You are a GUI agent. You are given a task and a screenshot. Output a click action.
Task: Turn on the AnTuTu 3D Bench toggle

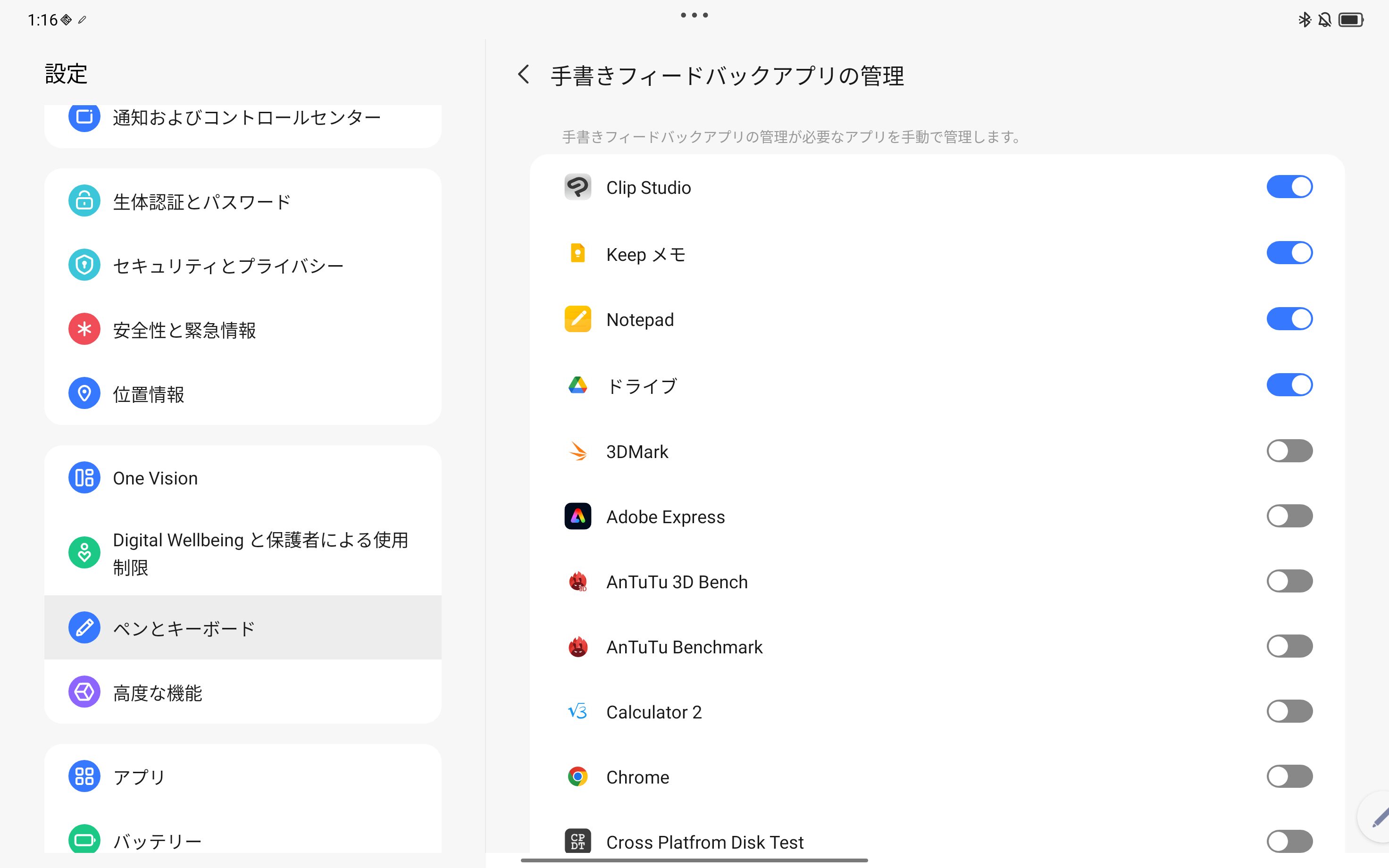[x=1289, y=582]
